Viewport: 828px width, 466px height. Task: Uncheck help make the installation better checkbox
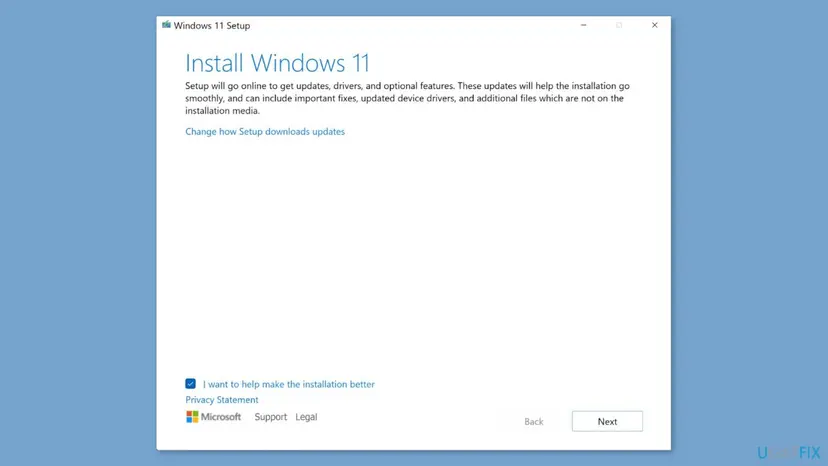[x=191, y=384]
